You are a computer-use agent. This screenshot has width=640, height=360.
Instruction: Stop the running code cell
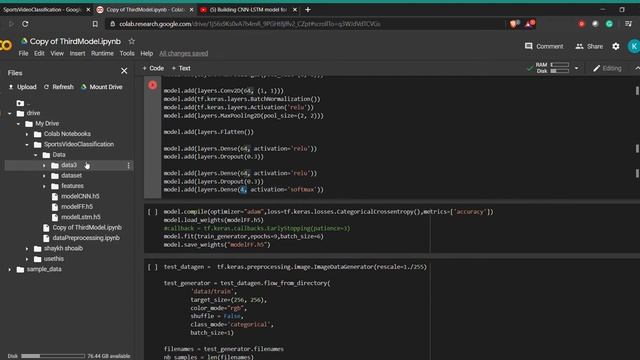153,85
